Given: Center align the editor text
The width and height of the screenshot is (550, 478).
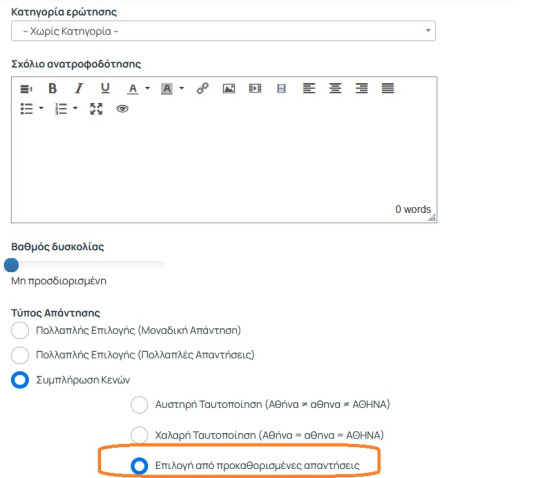Looking at the screenshot, I should (x=335, y=88).
